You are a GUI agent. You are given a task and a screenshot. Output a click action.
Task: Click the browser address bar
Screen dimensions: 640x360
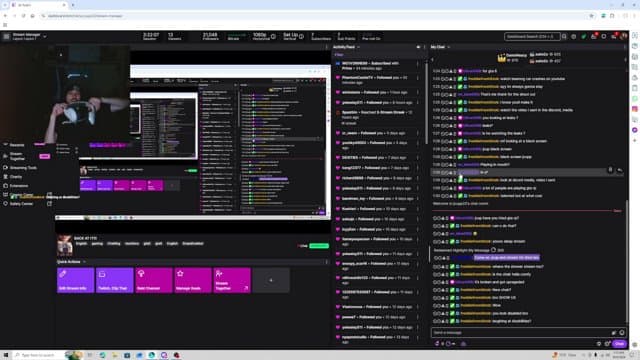314,16
